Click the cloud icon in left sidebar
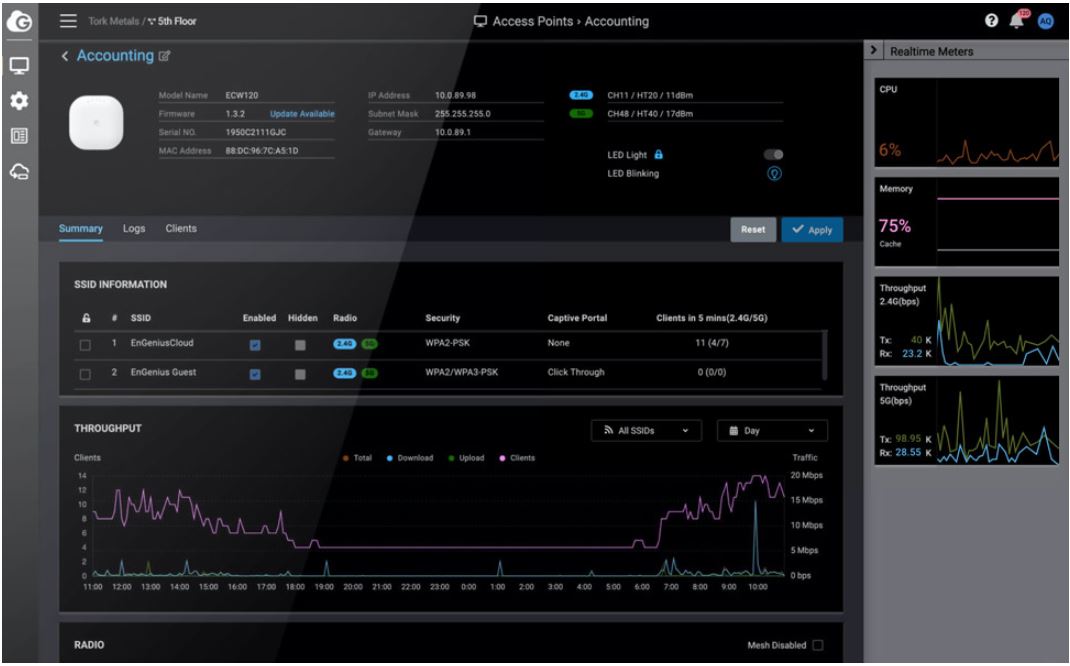Screen dimensions: 1070x666 [19, 172]
